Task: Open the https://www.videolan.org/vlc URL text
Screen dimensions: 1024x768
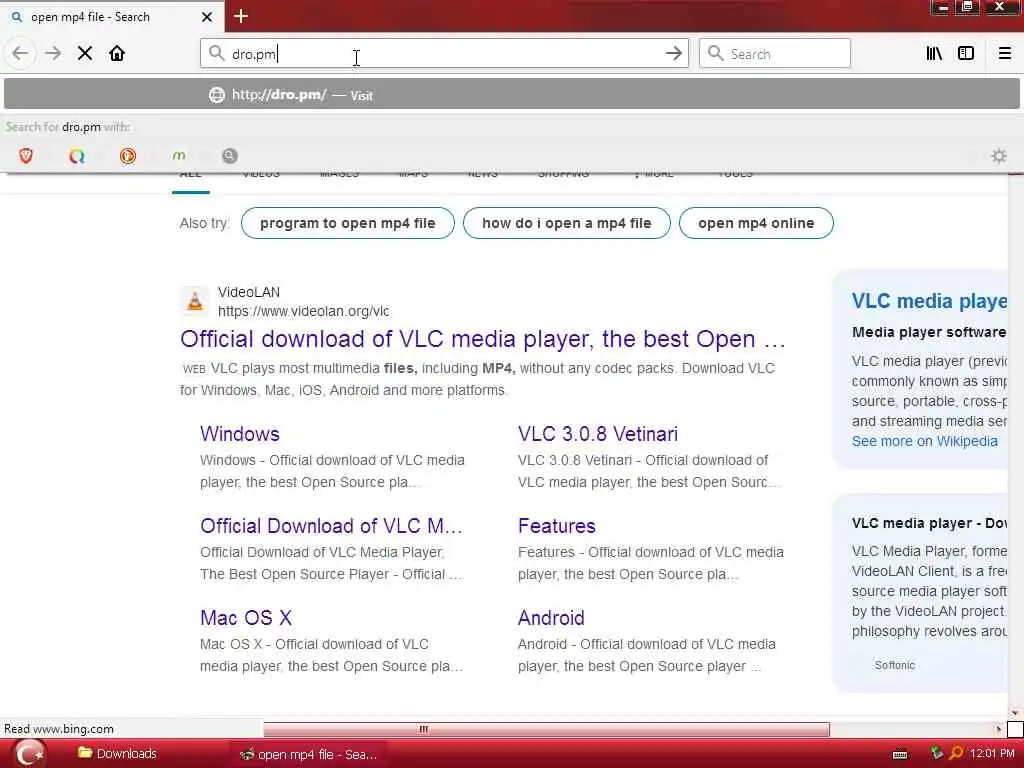Action: click(304, 312)
